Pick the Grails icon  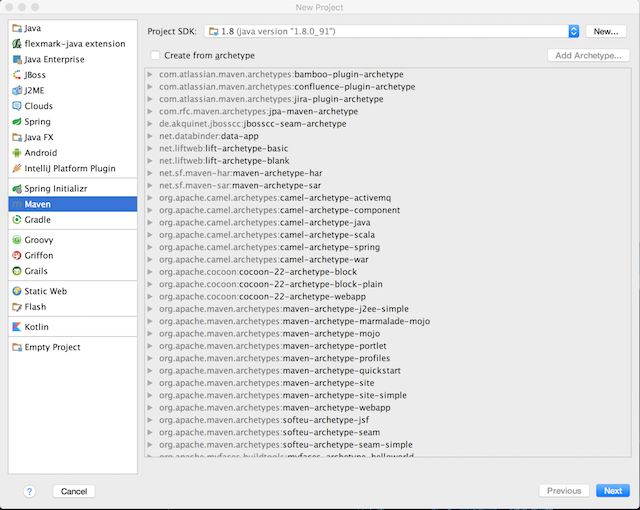tap(17, 271)
